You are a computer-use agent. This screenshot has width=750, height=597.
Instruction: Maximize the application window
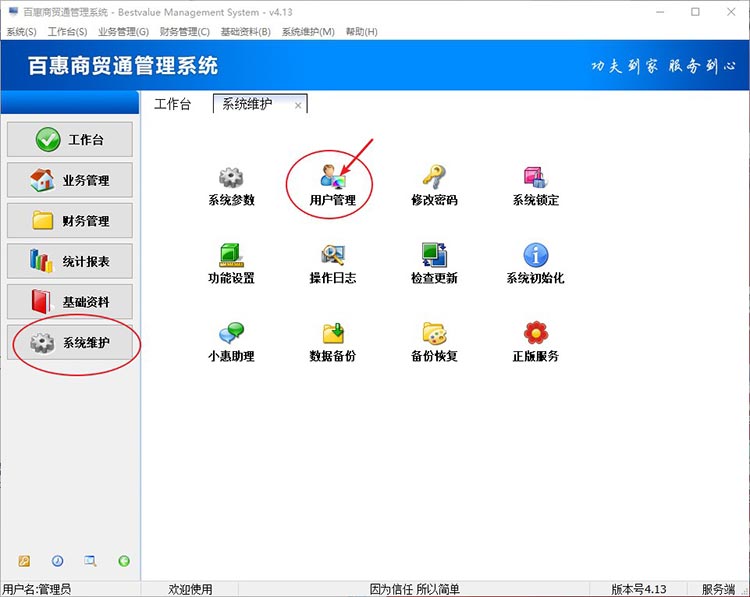[695, 12]
